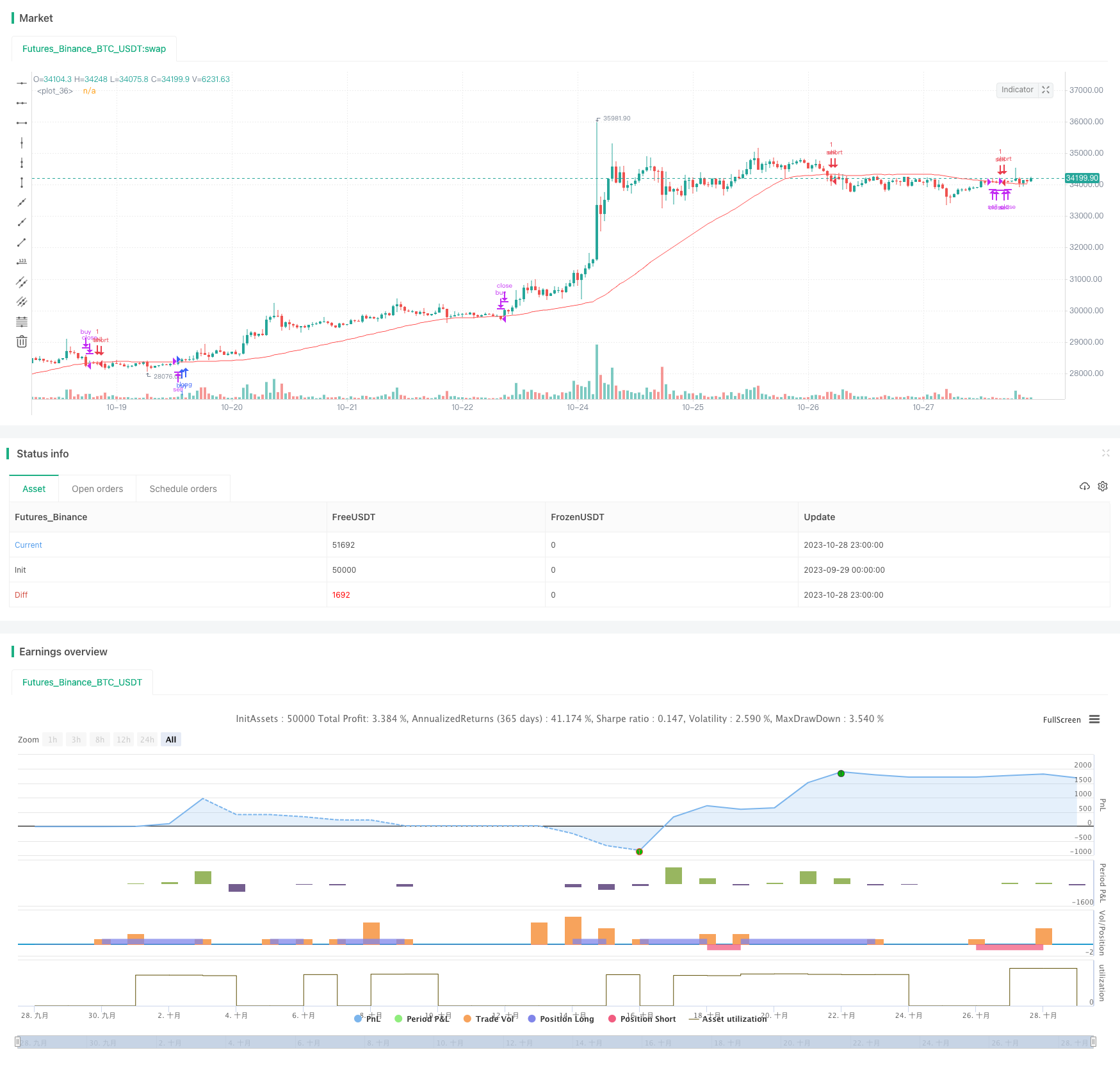Viewport: 1120px width, 1066px height.
Task: Toggle the Asset utilization legend item
Action: pos(727,1019)
